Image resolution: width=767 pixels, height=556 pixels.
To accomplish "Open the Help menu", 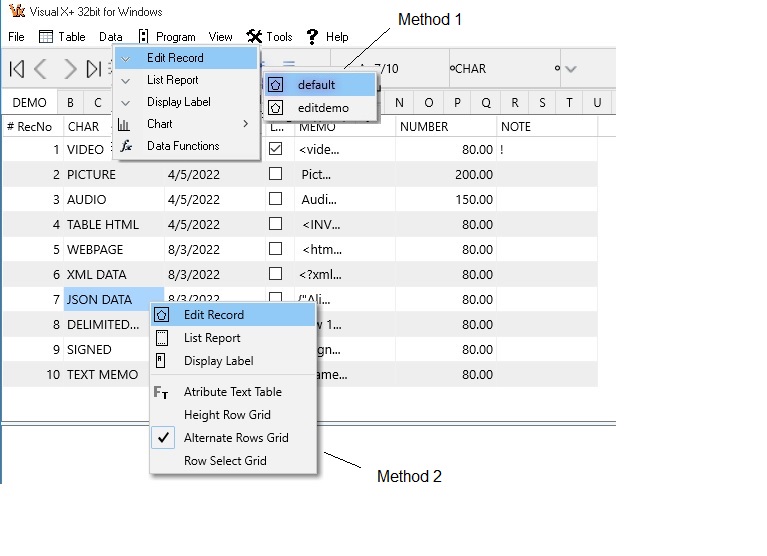I will (337, 37).
